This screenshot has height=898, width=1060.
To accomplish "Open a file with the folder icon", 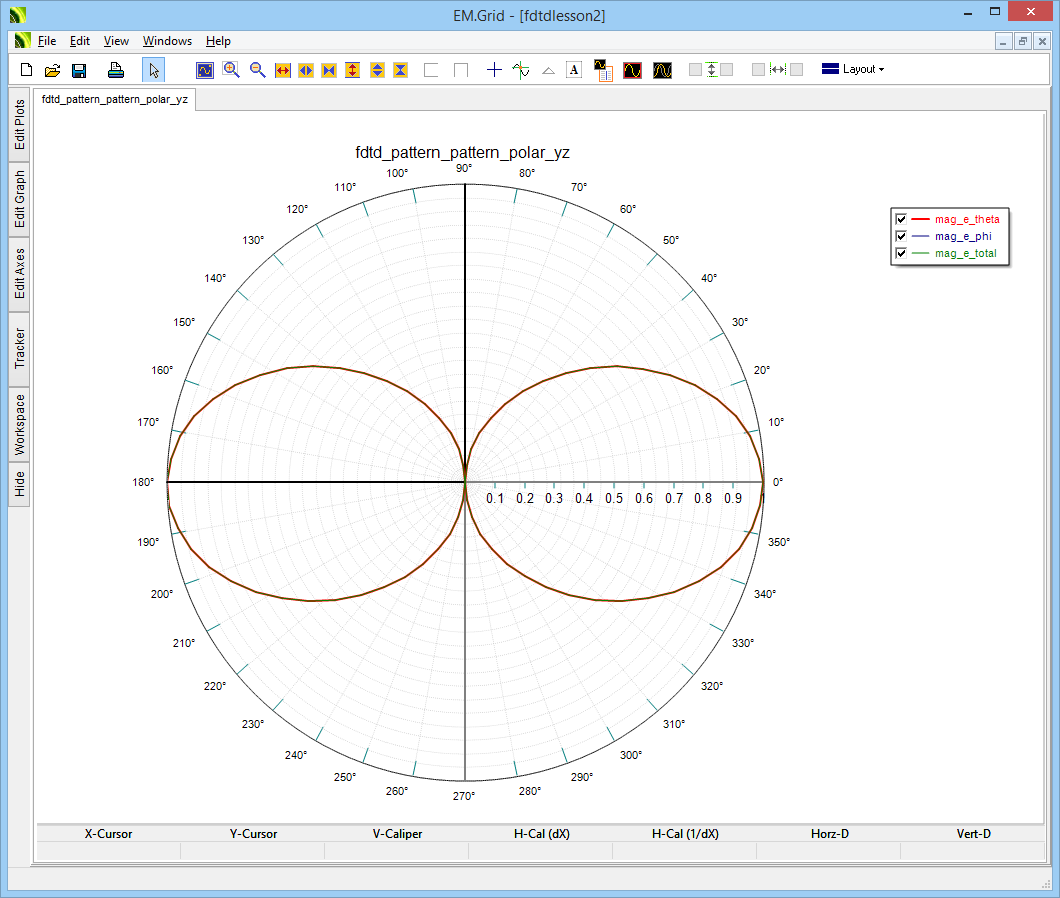I will pyautogui.click(x=53, y=70).
